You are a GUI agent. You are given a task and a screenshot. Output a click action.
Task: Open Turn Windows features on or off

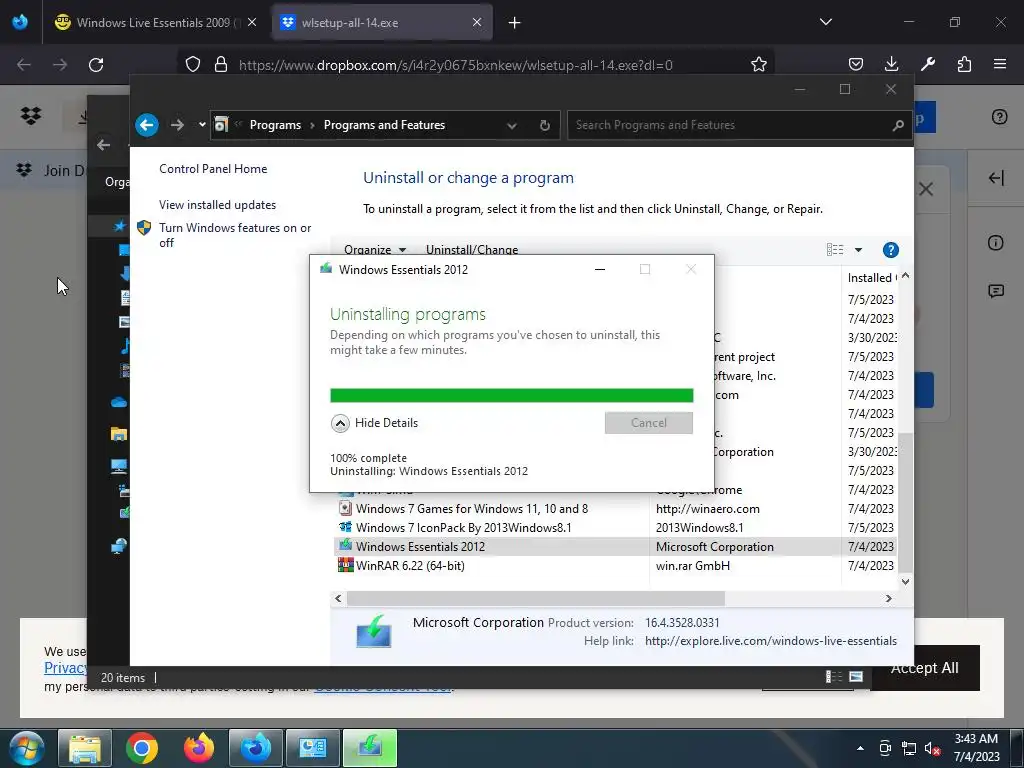[x=235, y=235]
